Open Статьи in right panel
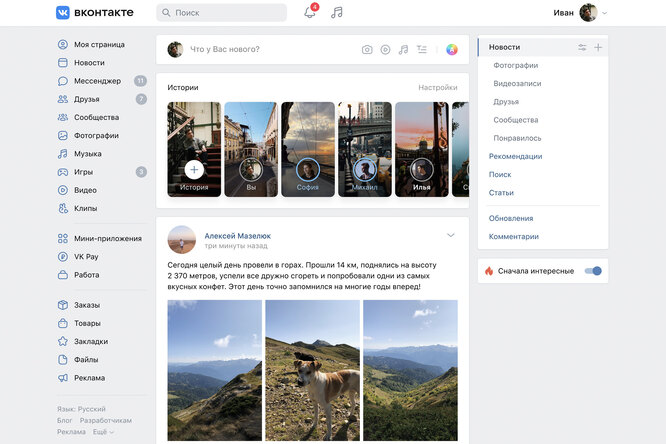The width and height of the screenshot is (666, 444). (x=501, y=193)
